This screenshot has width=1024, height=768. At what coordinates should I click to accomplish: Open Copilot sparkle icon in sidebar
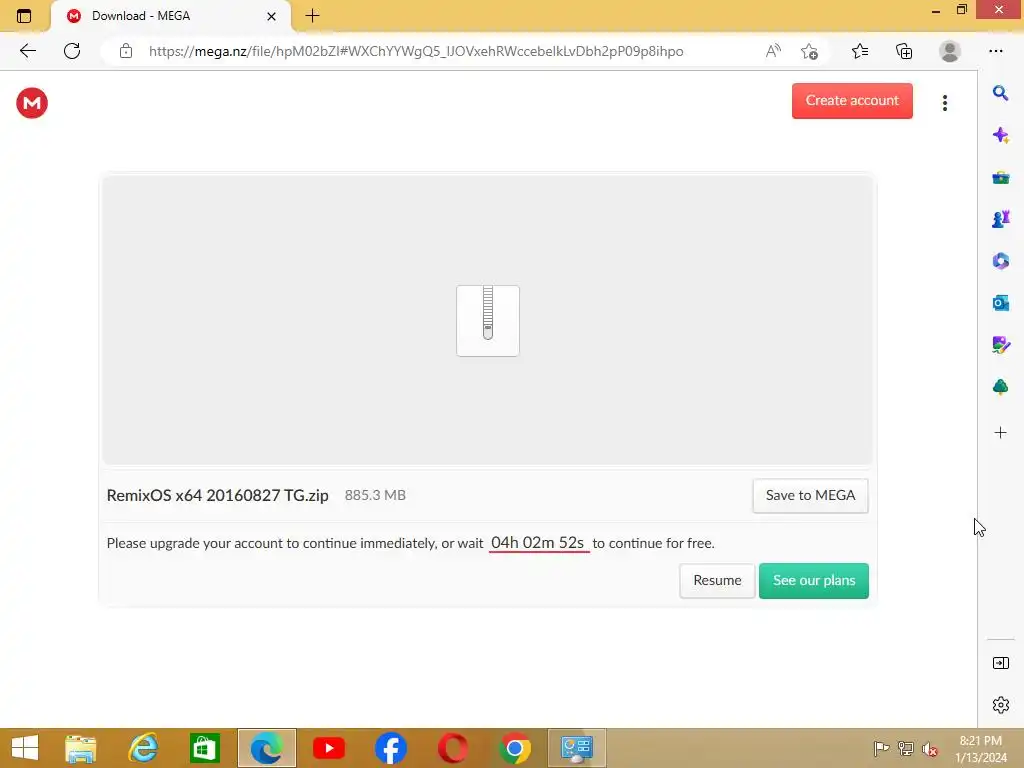point(1000,135)
